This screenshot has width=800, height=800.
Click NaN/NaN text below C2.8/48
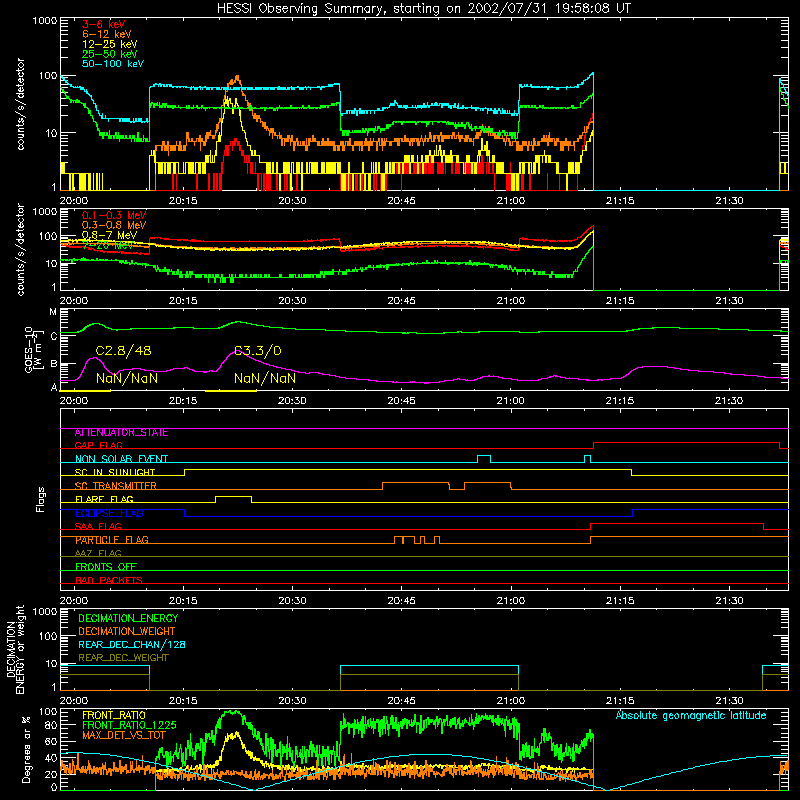point(127,379)
